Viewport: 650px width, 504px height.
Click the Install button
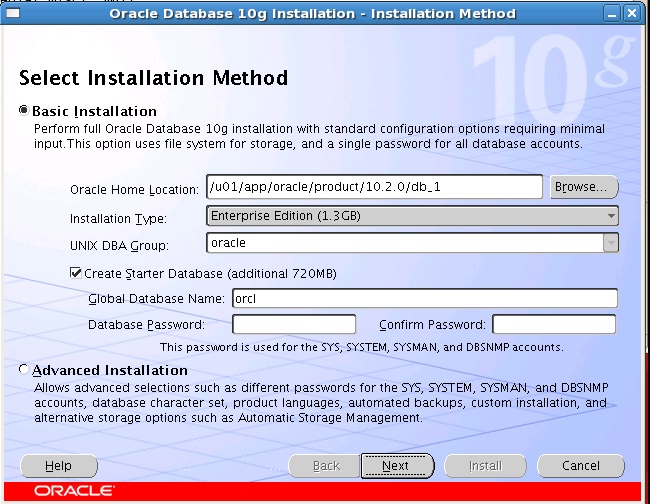[x=485, y=466]
